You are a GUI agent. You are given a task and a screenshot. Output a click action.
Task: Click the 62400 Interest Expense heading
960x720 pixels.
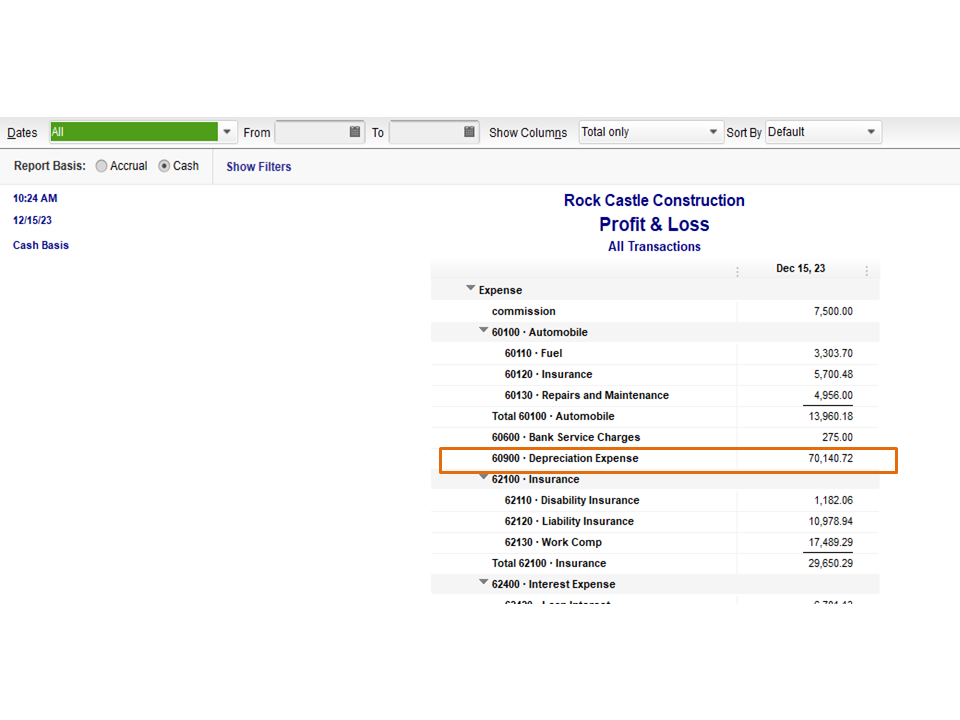click(x=553, y=584)
